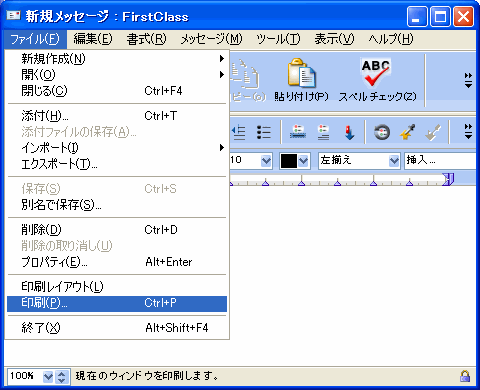The width and height of the screenshot is (480, 390).
Task: Click the bulleted list icon
Action: click(264, 132)
